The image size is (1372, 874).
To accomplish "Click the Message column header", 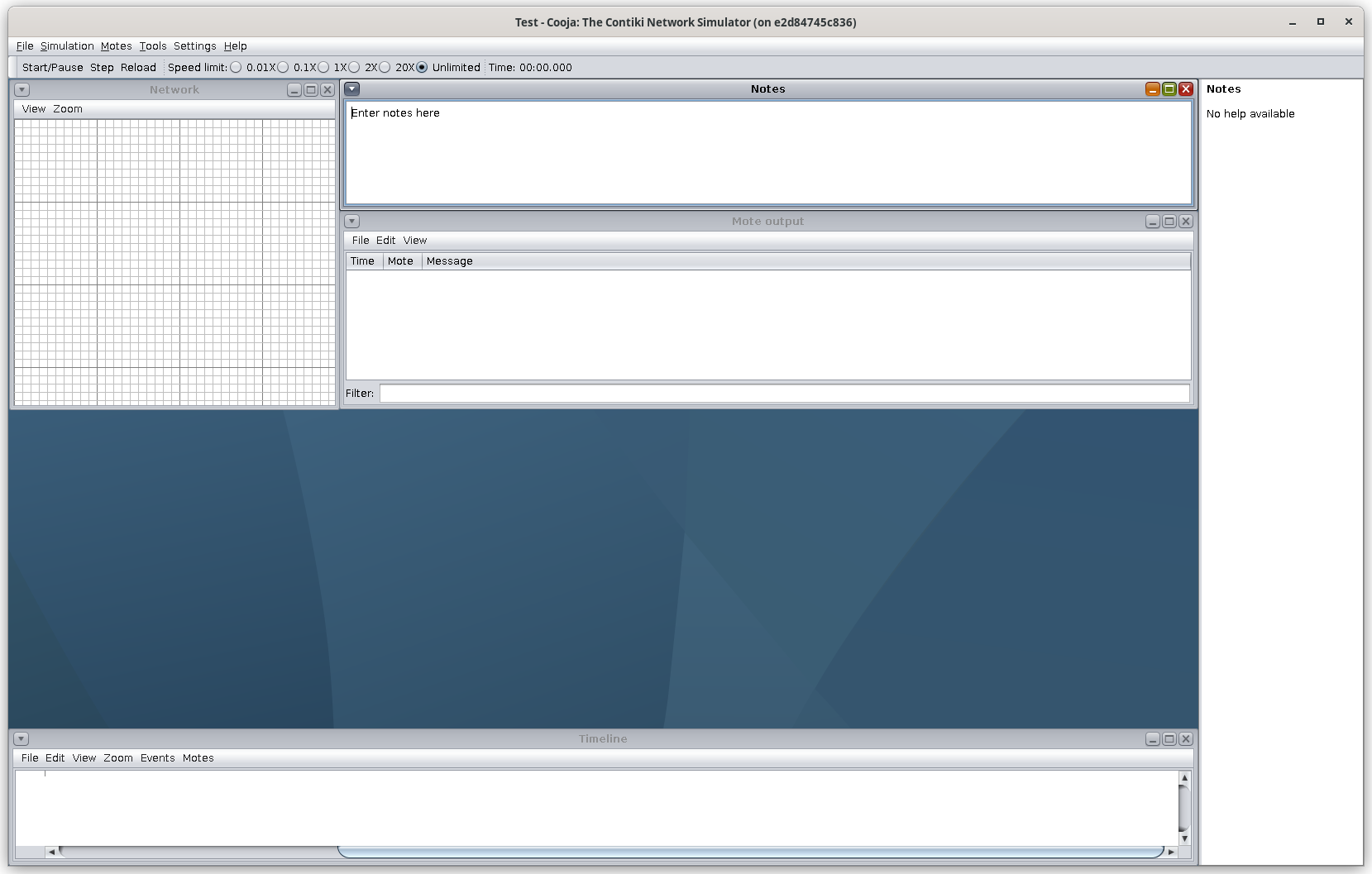I will (806, 261).
